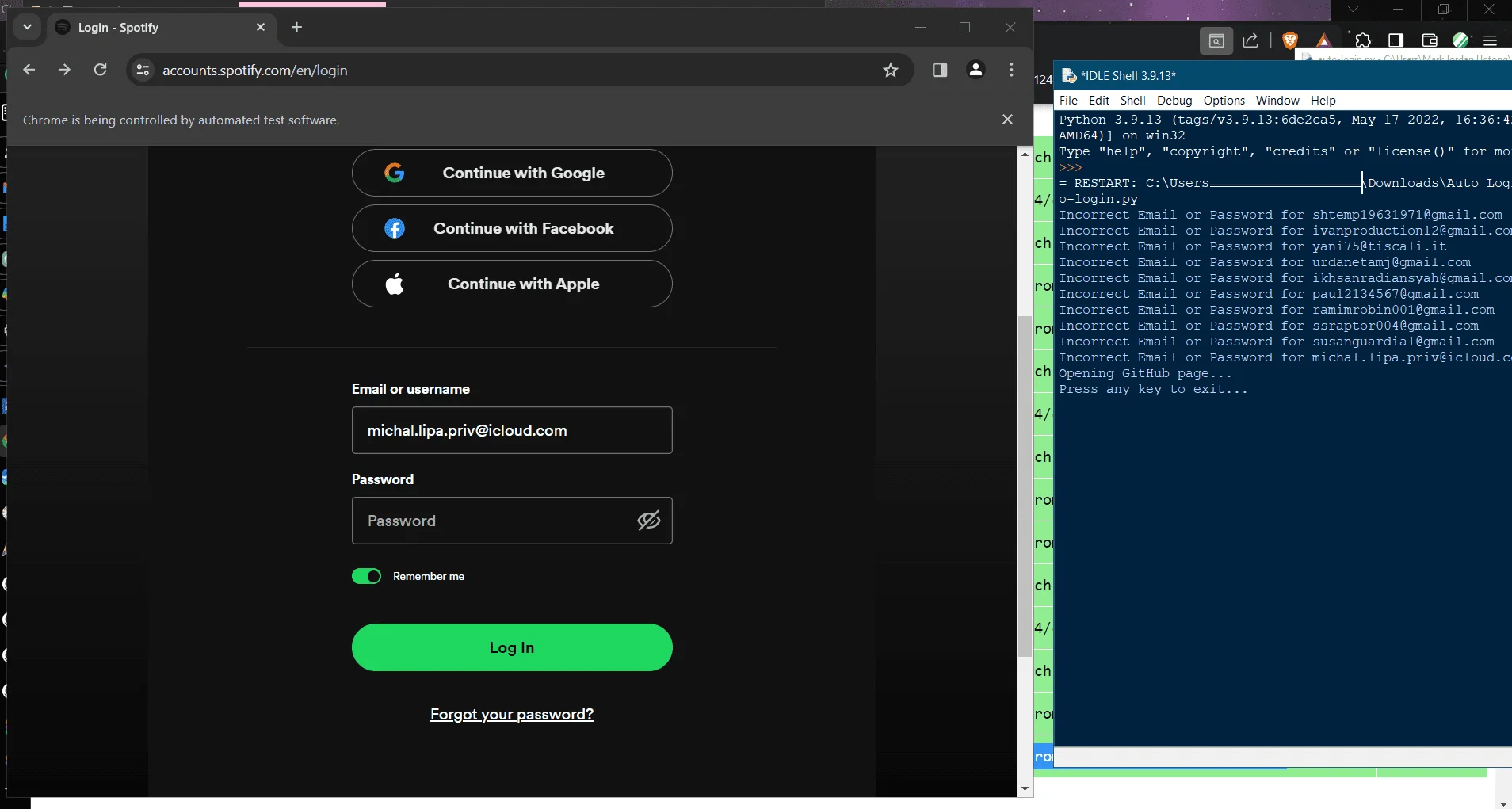This screenshot has height=809, width=1512.
Task: Click the green Log In button
Action: point(512,647)
